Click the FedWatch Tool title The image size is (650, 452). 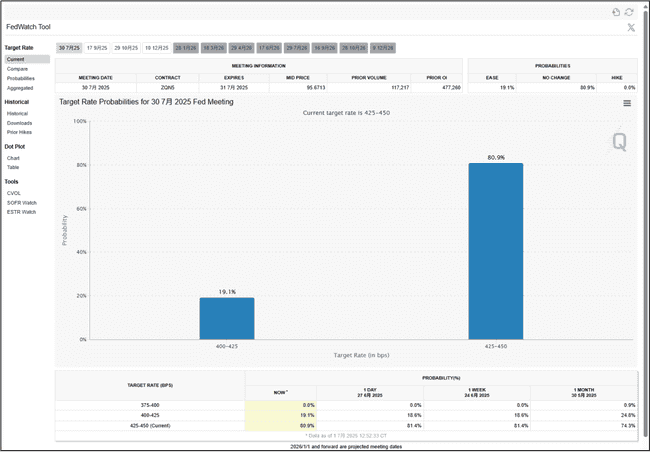click(29, 27)
